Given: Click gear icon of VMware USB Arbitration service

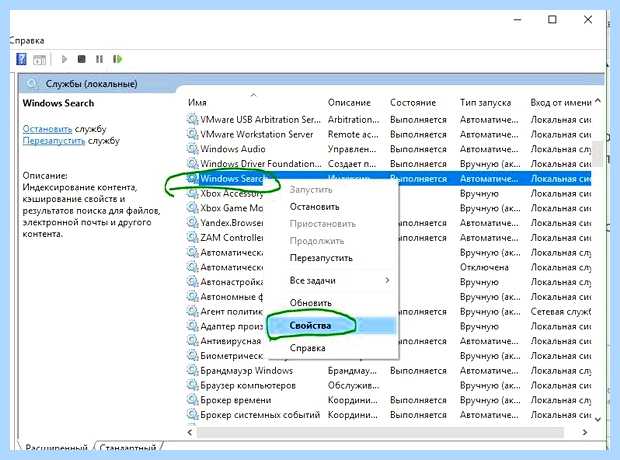Looking at the screenshot, I should pyautogui.click(x=192, y=119).
